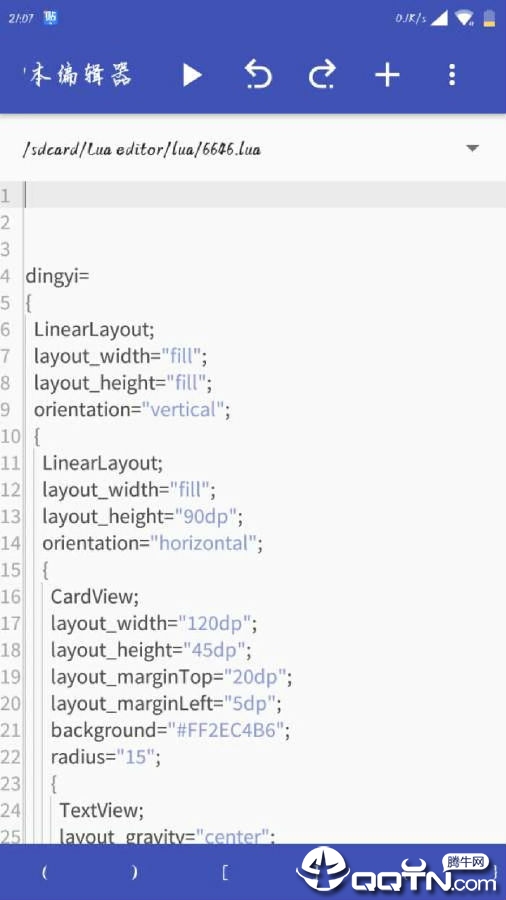Insert left parenthesis from symbol bar
The width and height of the screenshot is (506, 900).
coord(45,872)
